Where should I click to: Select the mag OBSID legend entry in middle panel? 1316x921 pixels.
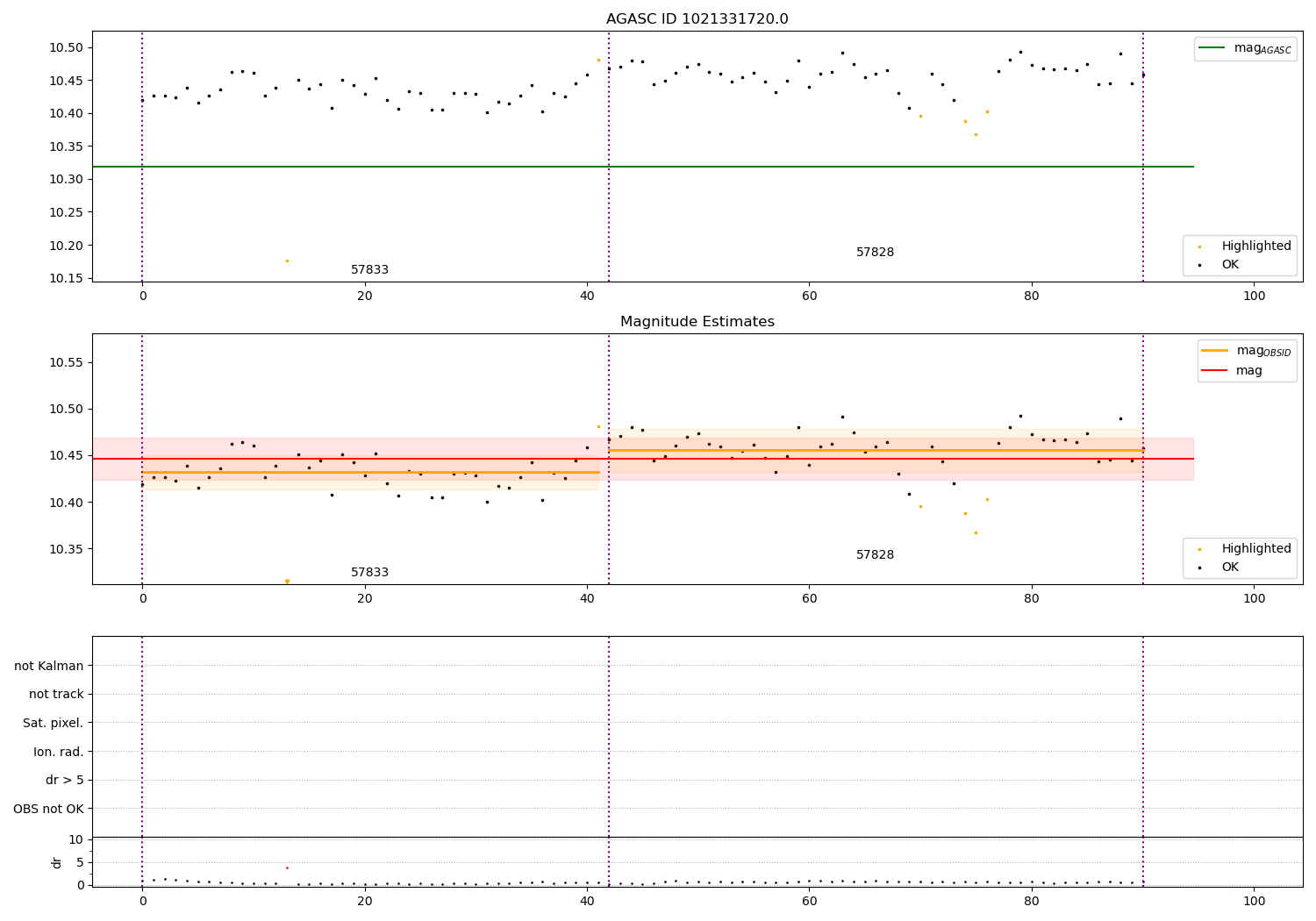(1247, 351)
